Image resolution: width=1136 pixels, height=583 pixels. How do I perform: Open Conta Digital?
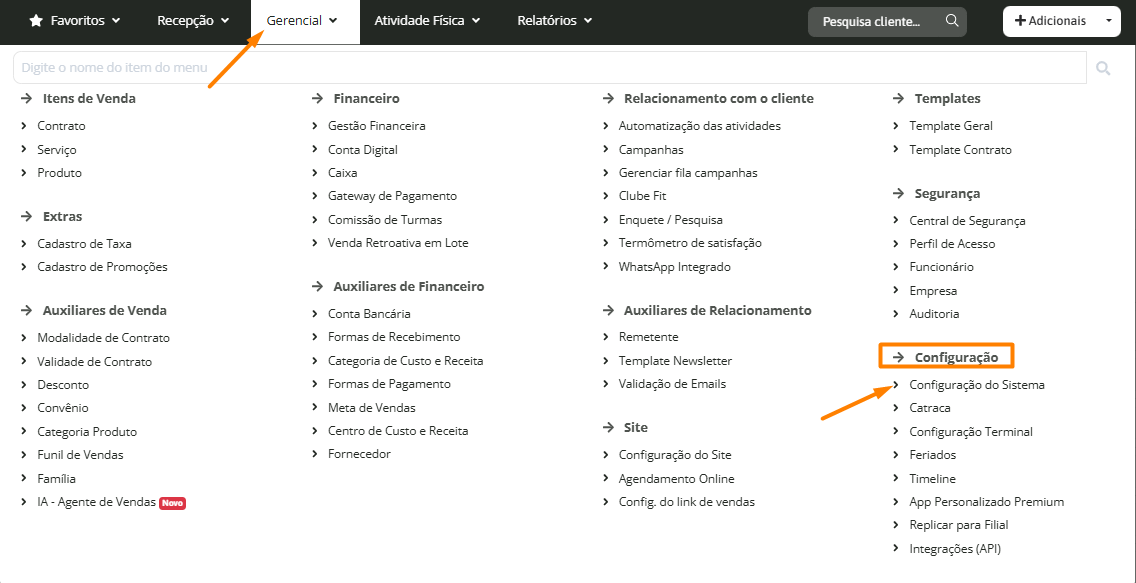pyautogui.click(x=362, y=150)
